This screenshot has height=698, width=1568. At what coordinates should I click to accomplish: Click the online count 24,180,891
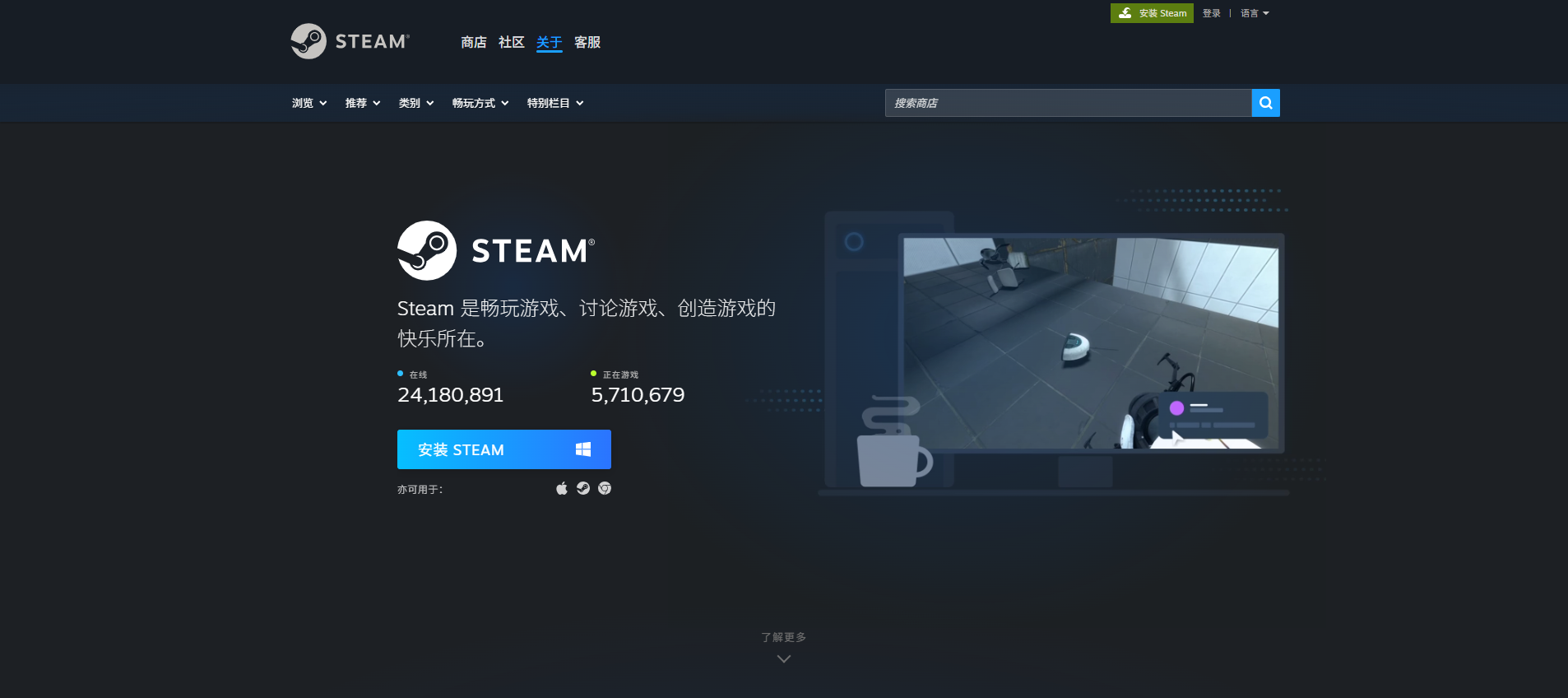[450, 395]
